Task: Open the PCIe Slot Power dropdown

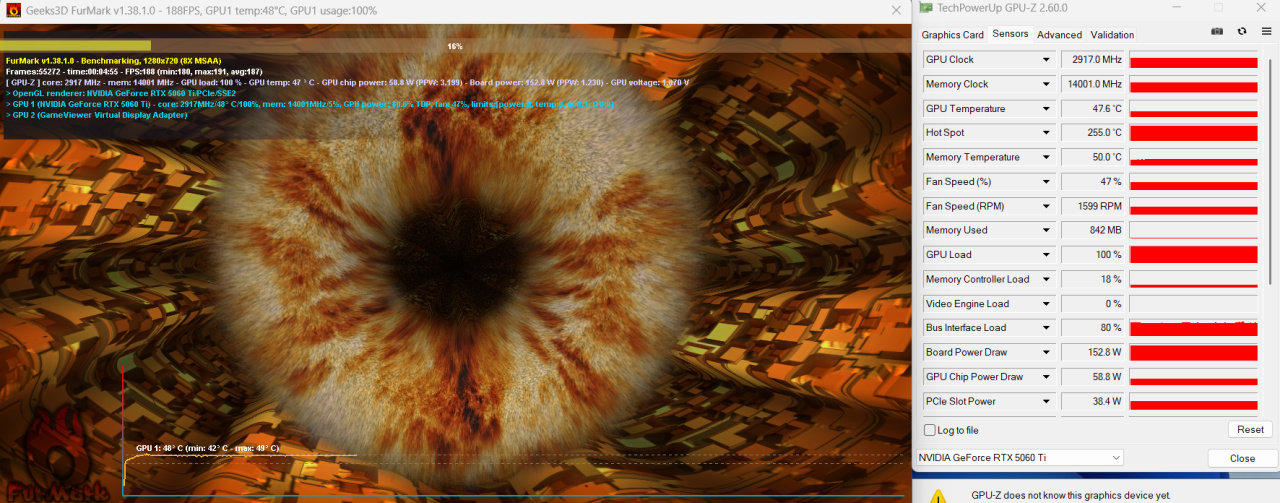Action: pyautogui.click(x=1047, y=401)
